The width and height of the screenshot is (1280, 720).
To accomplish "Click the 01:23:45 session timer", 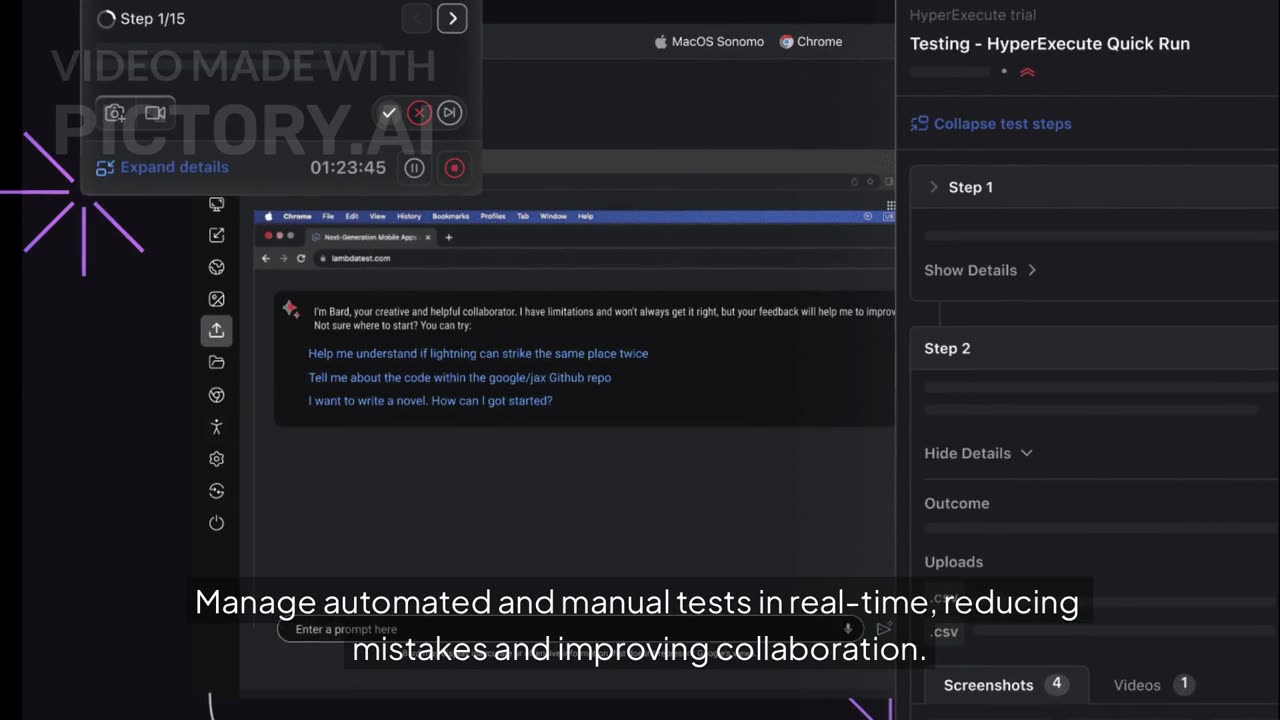I will (348, 168).
